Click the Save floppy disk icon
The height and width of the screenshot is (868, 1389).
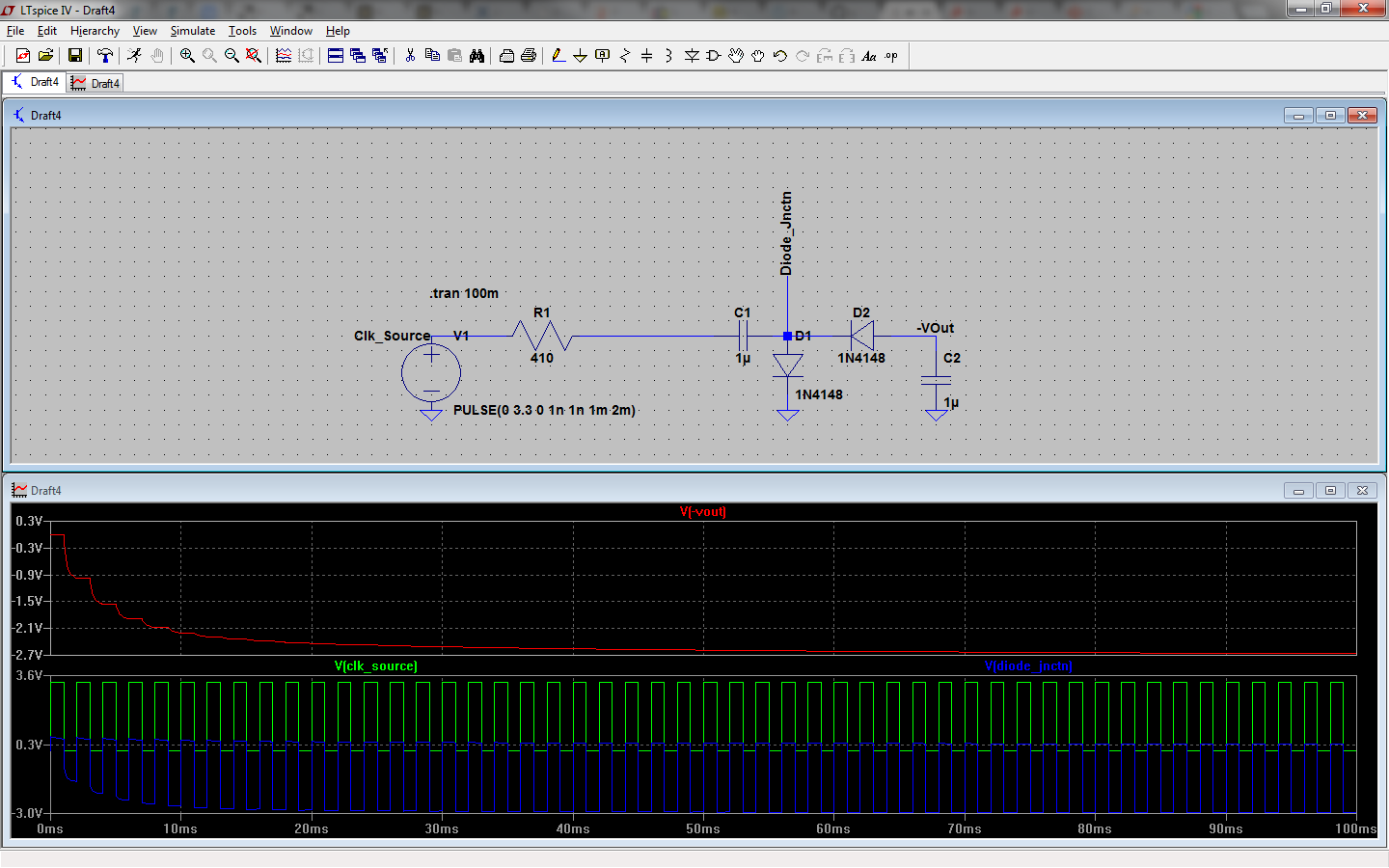[x=74, y=56]
